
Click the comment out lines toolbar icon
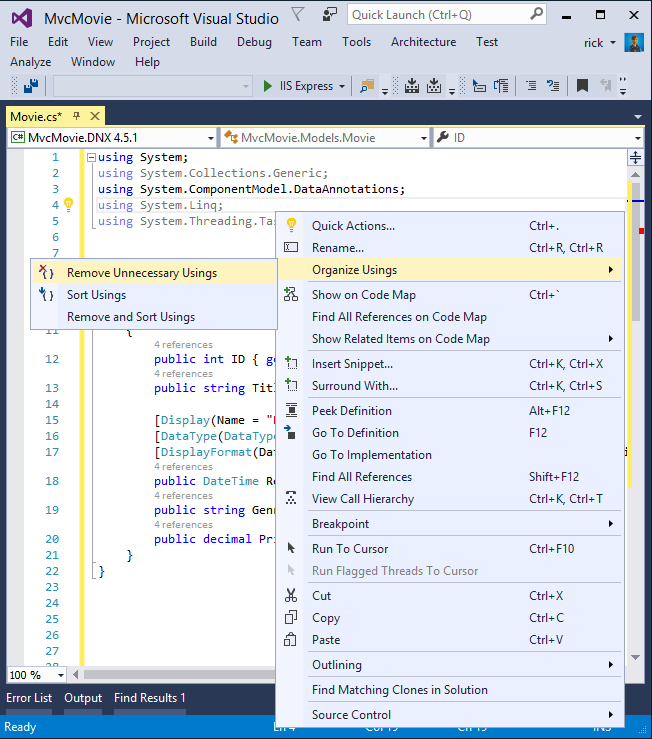[530, 86]
